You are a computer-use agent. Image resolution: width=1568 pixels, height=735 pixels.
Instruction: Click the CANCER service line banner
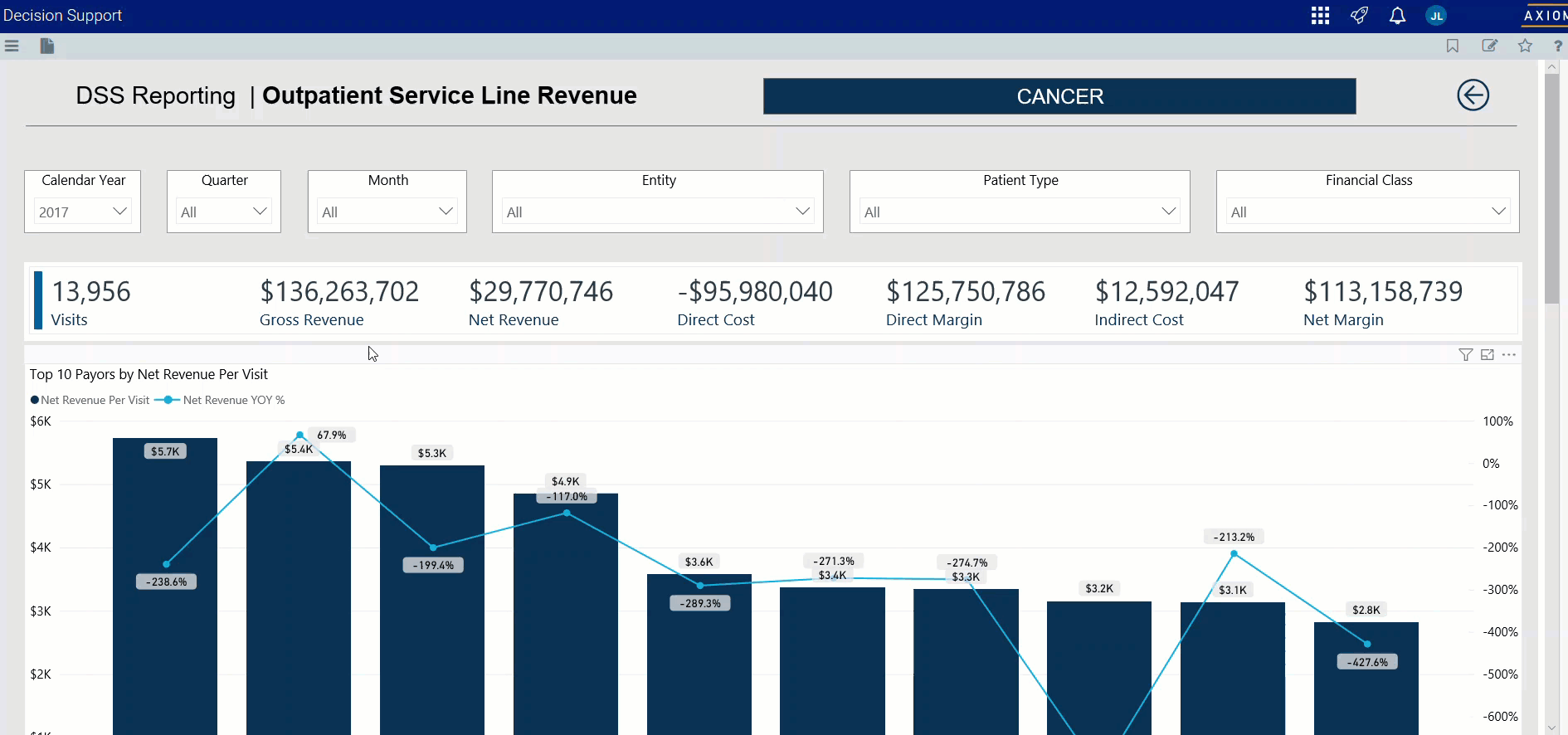pos(1059,96)
